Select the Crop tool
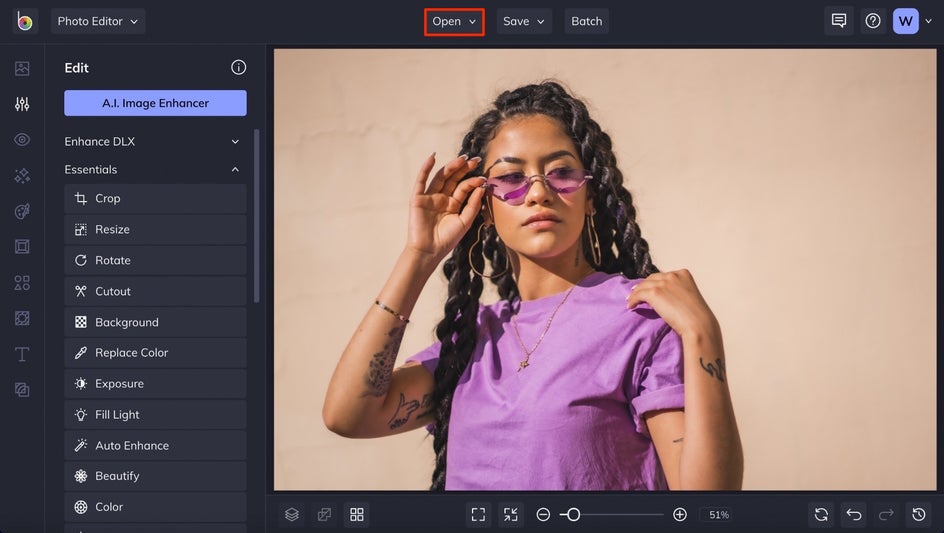The width and height of the screenshot is (944, 533). [155, 199]
